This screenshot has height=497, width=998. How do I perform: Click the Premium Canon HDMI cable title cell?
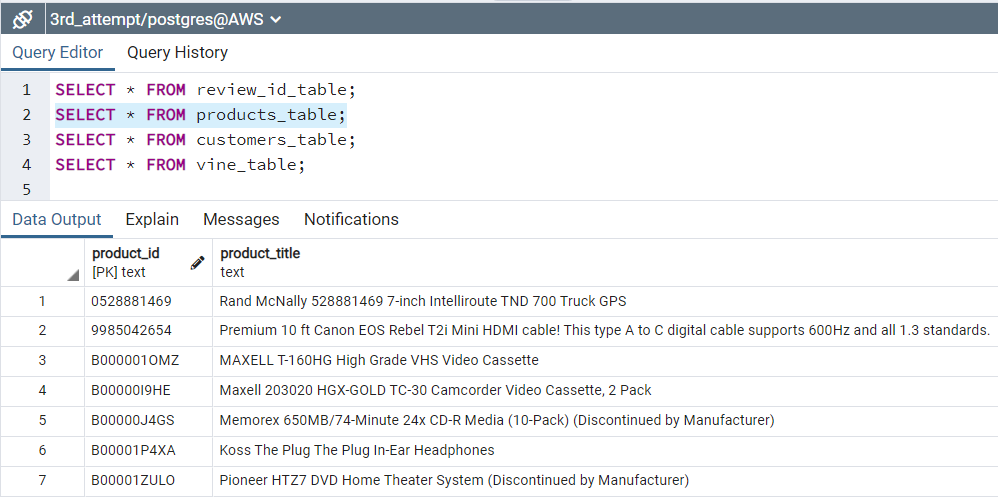pos(605,331)
